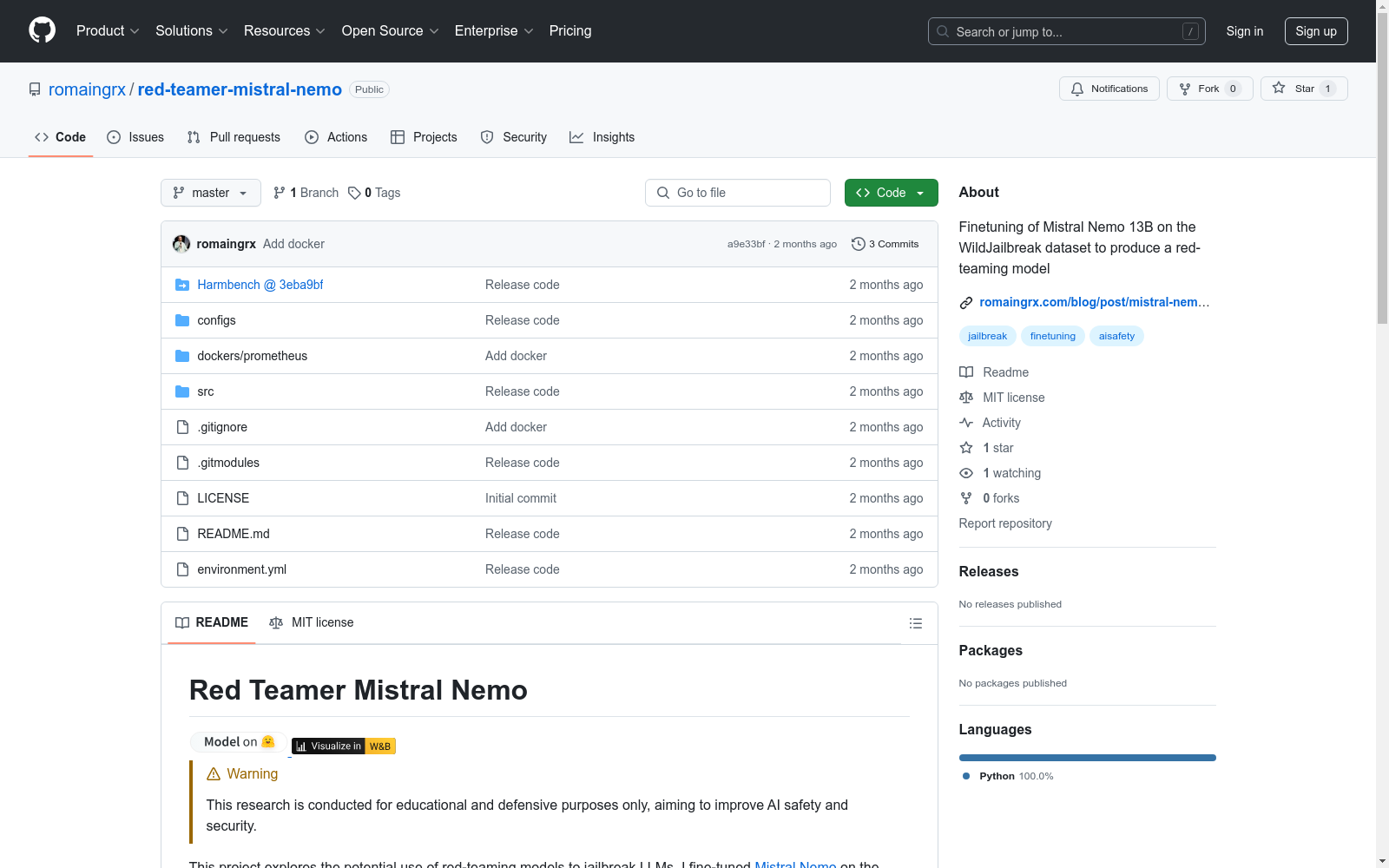Click the search magnifier icon in header
The width and height of the screenshot is (1389, 868).
943,31
